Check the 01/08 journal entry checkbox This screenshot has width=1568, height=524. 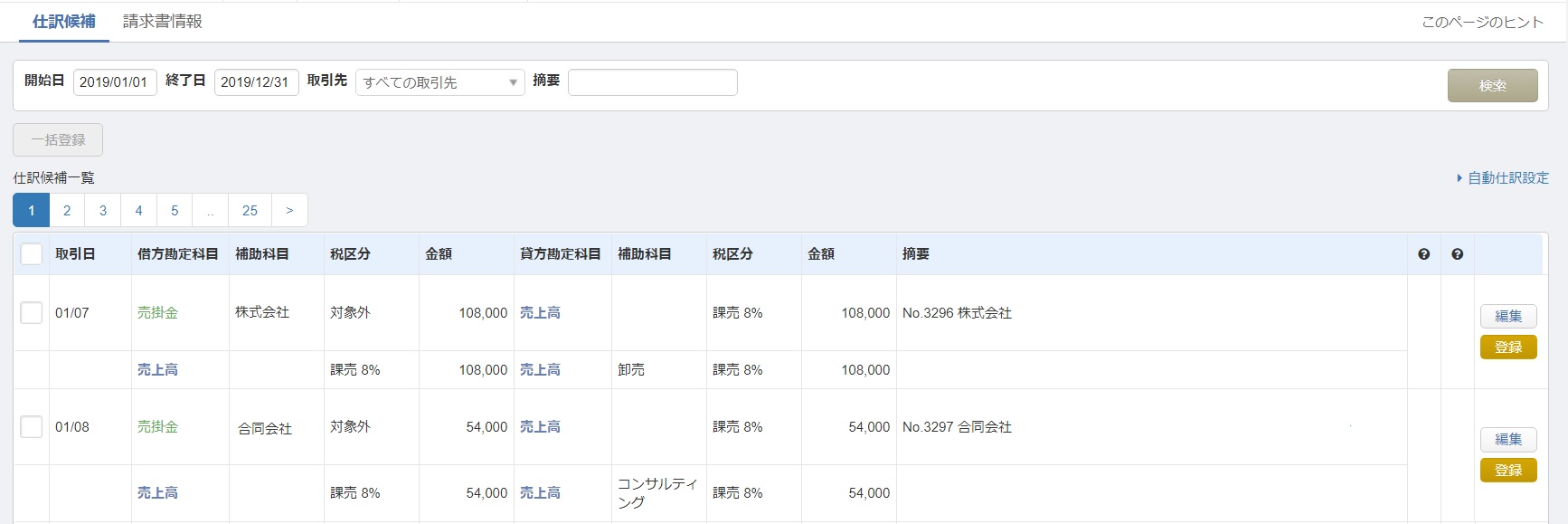click(x=32, y=427)
